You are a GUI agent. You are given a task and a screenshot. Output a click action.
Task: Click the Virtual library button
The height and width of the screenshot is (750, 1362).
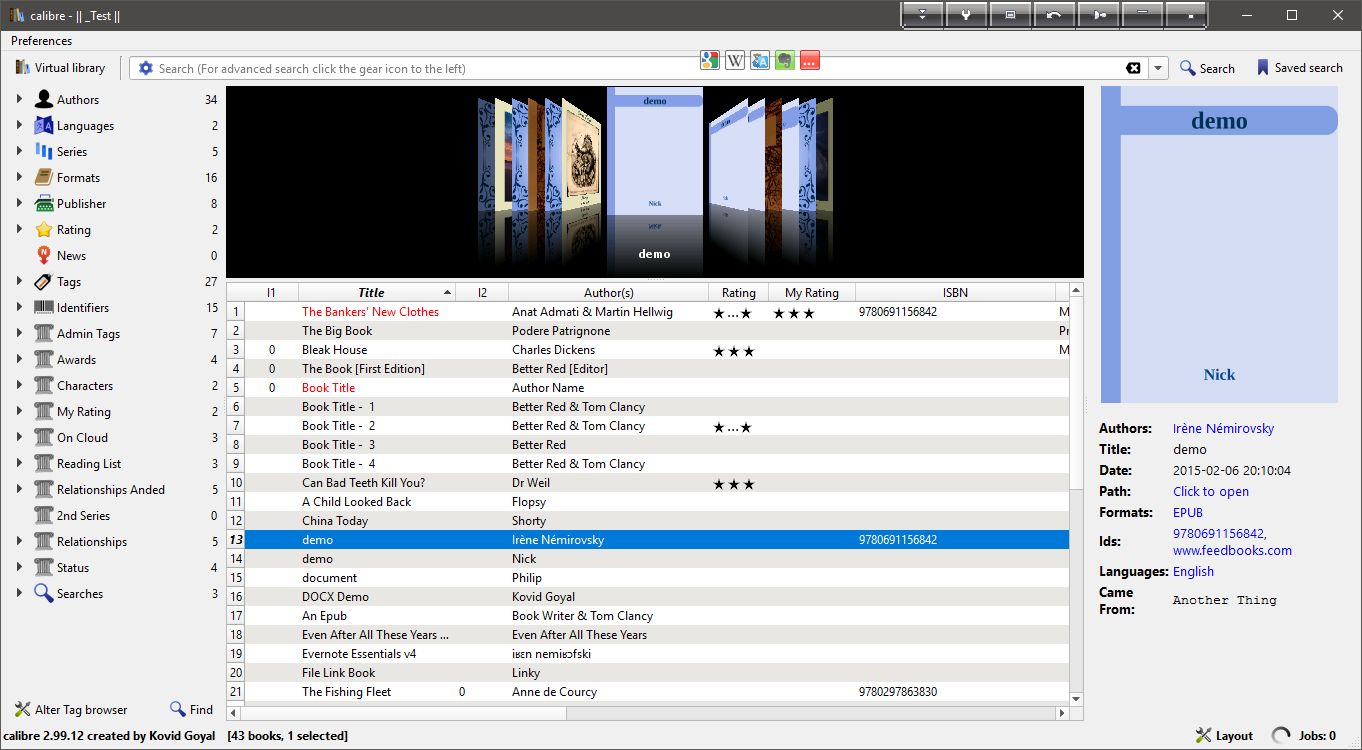pos(61,68)
